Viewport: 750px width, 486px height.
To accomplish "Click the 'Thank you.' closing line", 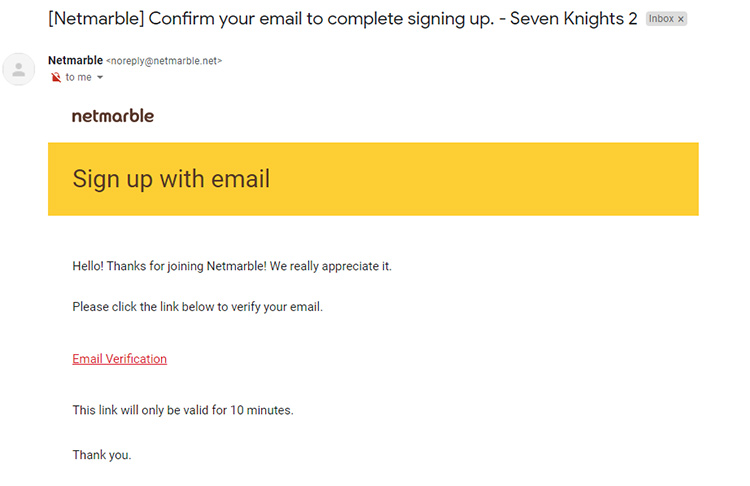I will coord(102,454).
